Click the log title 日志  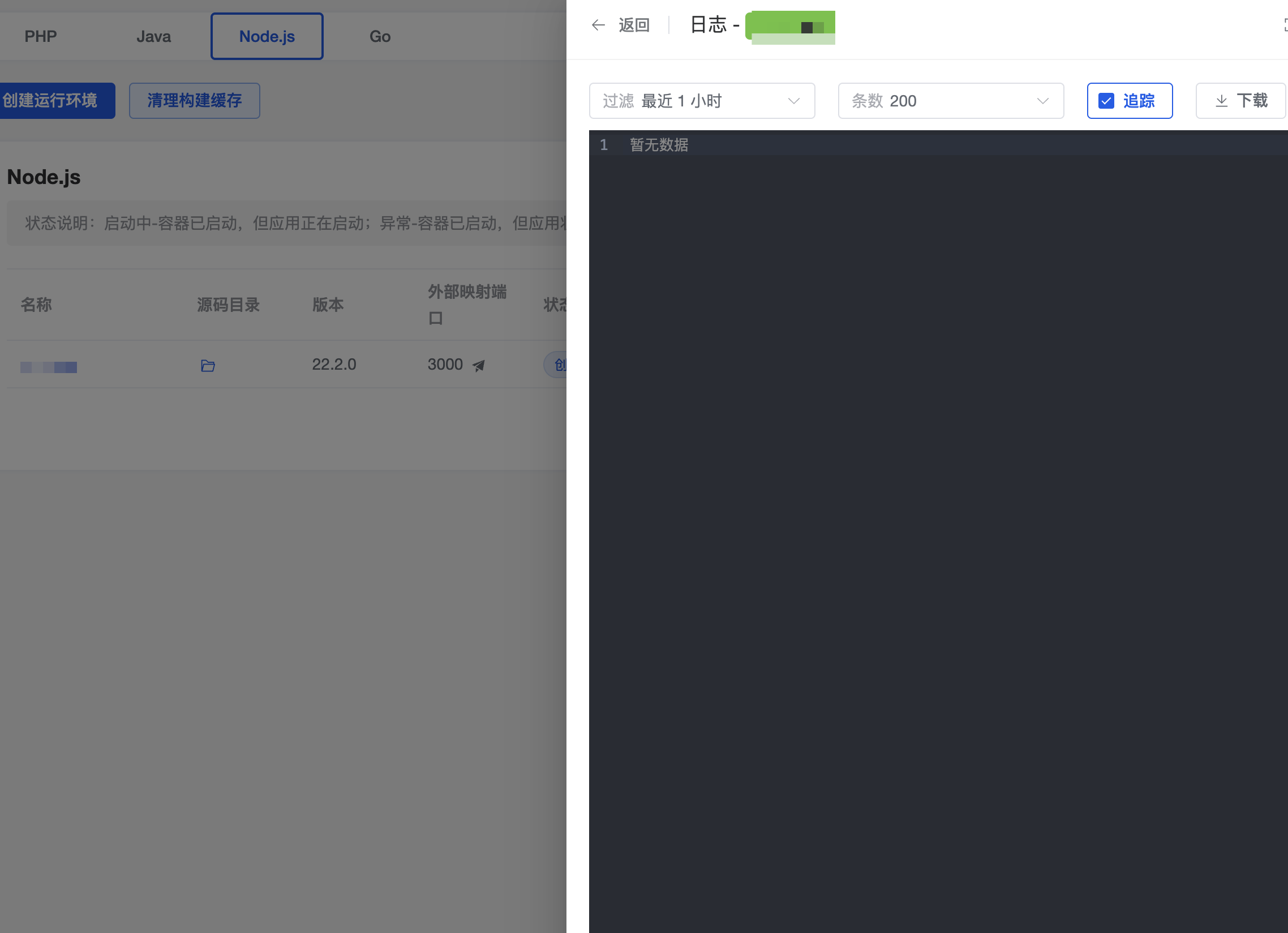click(707, 25)
